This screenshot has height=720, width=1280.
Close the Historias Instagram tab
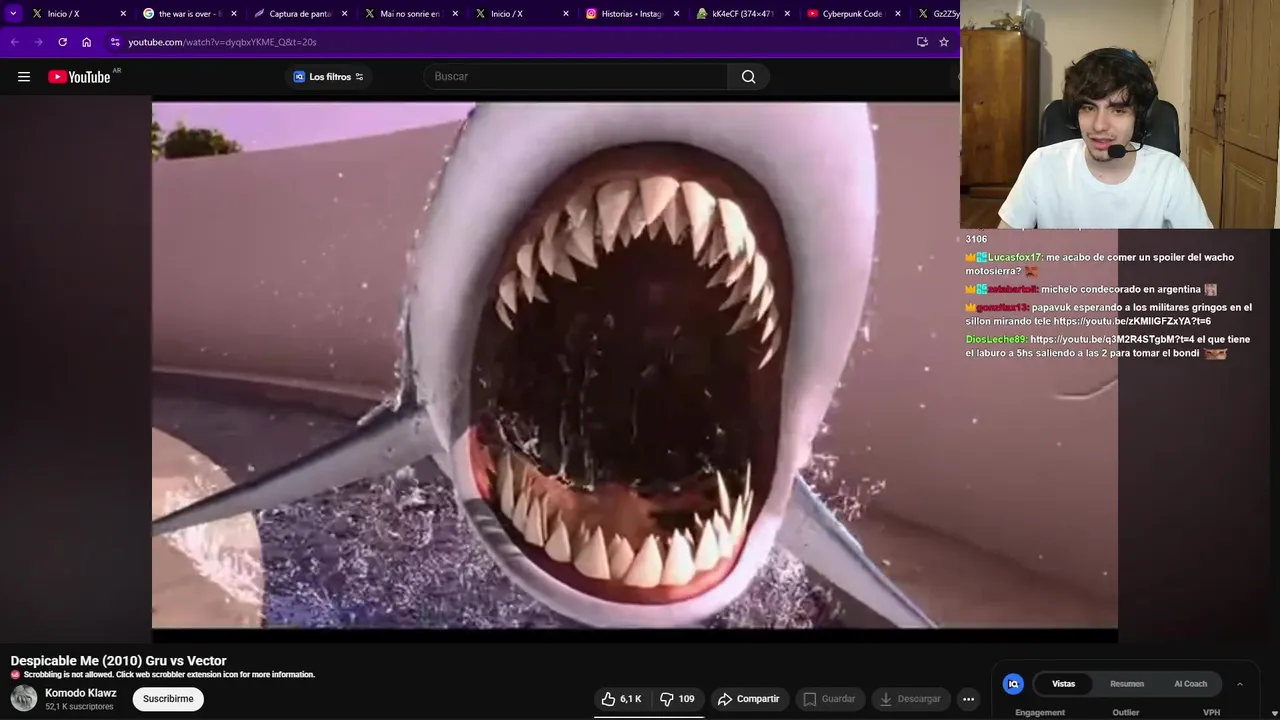[676, 14]
